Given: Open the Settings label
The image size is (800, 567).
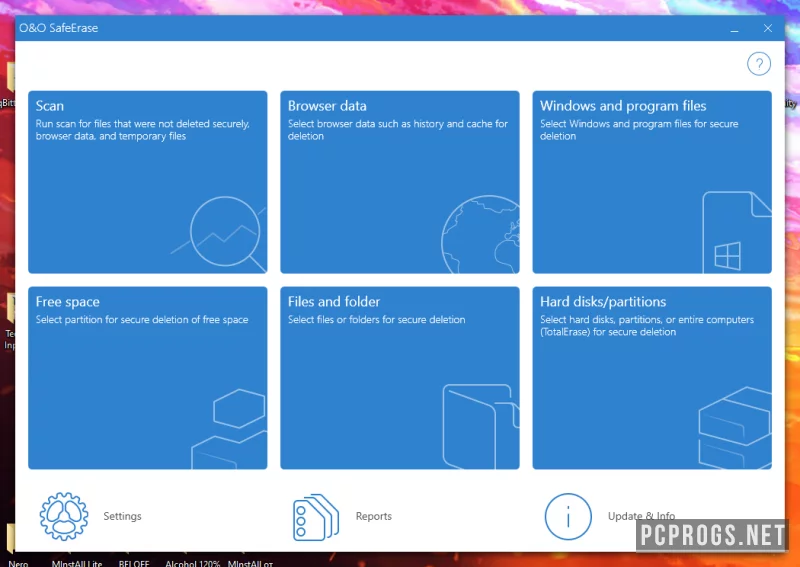Looking at the screenshot, I should coord(122,516).
